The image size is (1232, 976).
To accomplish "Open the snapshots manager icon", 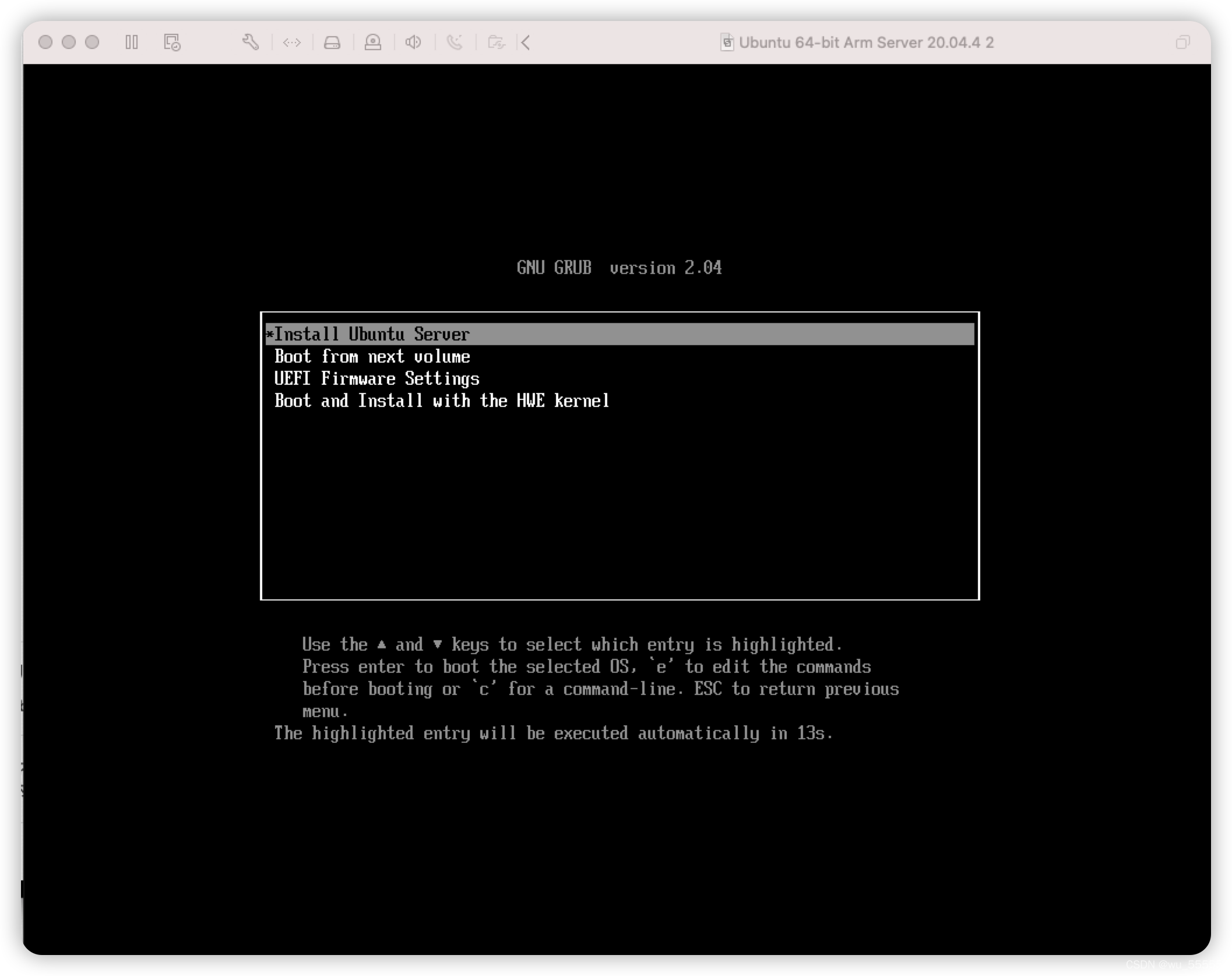I will point(172,42).
